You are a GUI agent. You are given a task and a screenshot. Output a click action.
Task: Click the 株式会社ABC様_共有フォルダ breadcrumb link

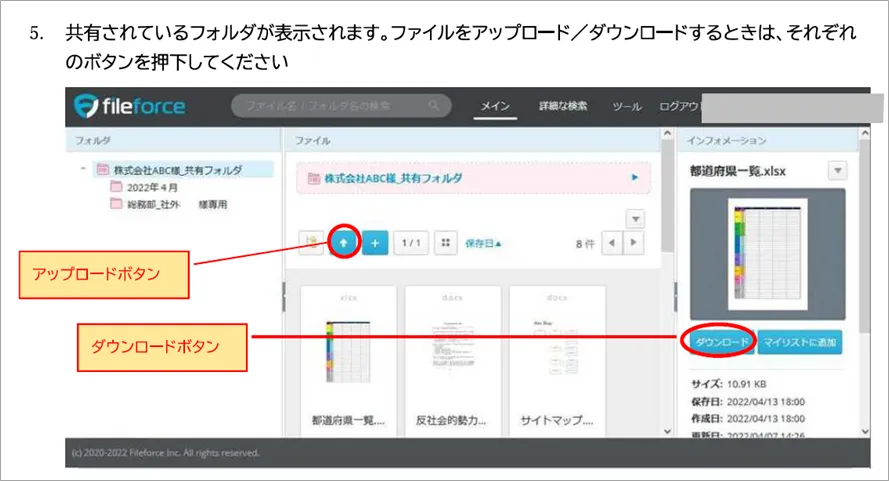click(393, 178)
